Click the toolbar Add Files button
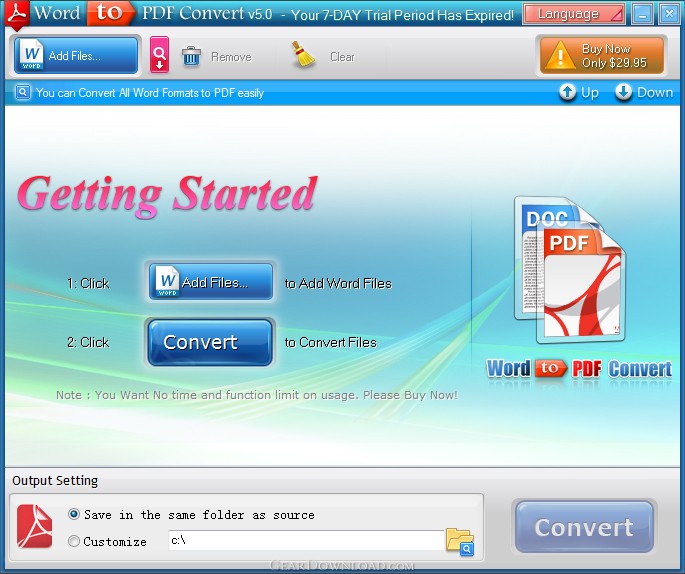685x574 pixels. point(76,55)
